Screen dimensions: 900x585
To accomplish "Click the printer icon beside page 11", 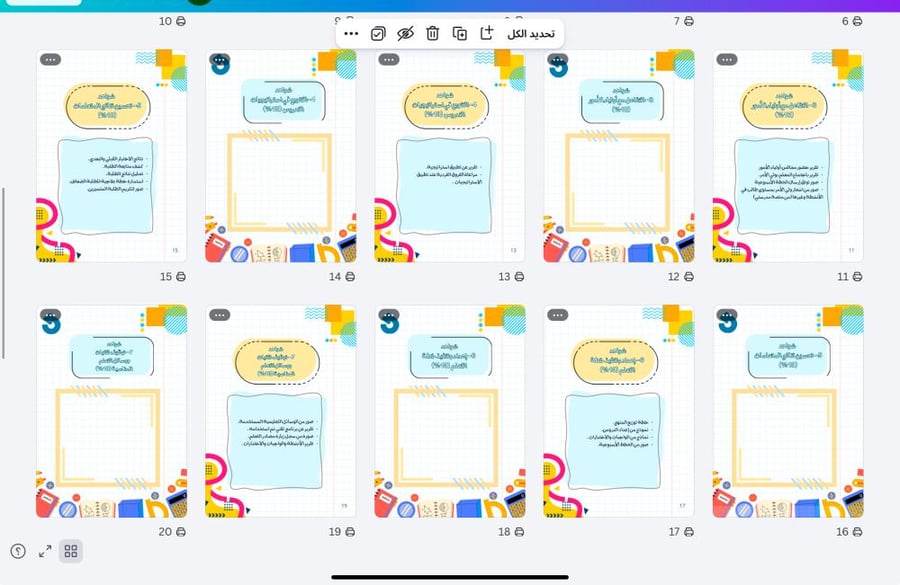I will tap(858, 277).
